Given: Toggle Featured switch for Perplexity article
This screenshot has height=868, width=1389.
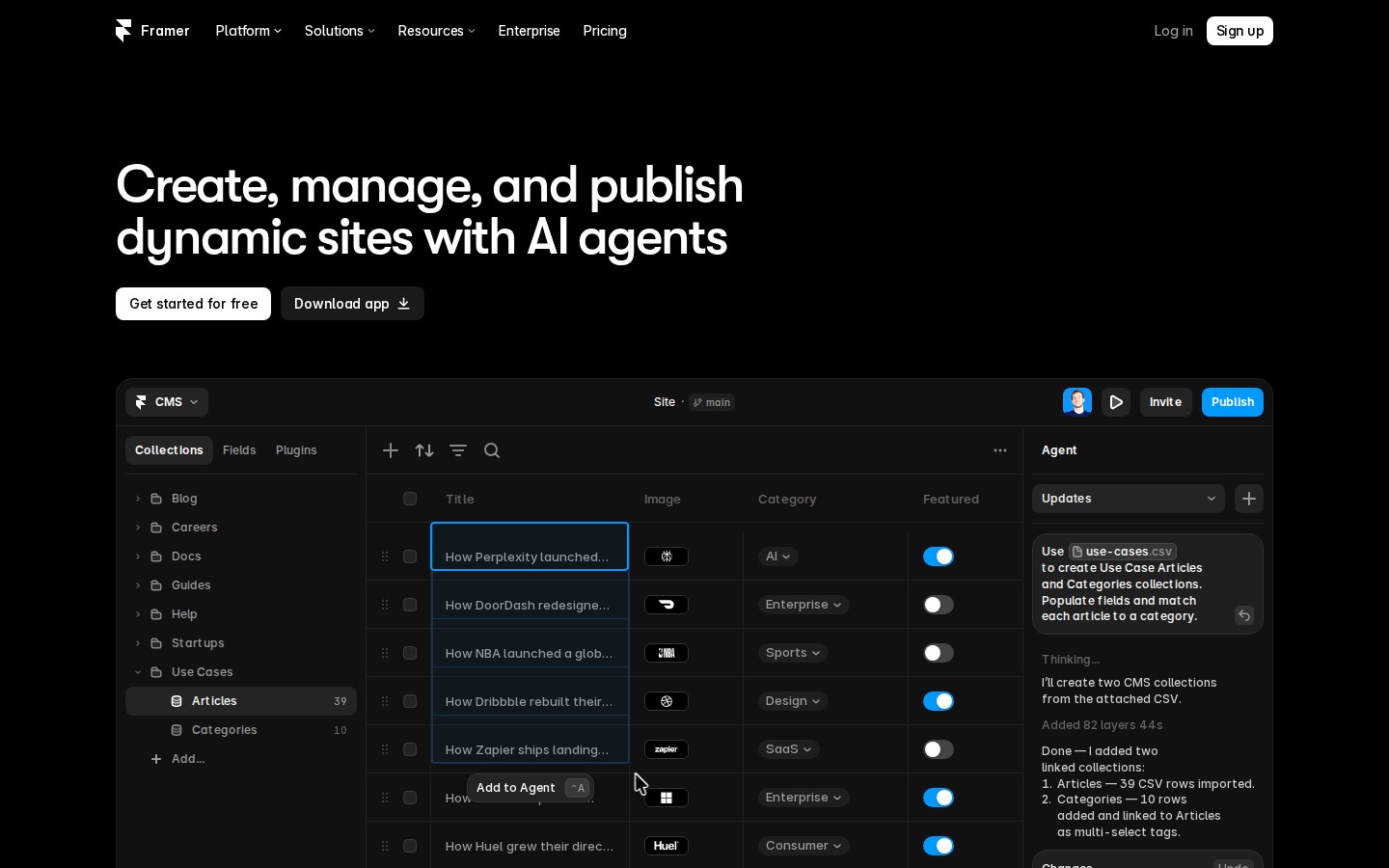Looking at the screenshot, I should pos(939,556).
